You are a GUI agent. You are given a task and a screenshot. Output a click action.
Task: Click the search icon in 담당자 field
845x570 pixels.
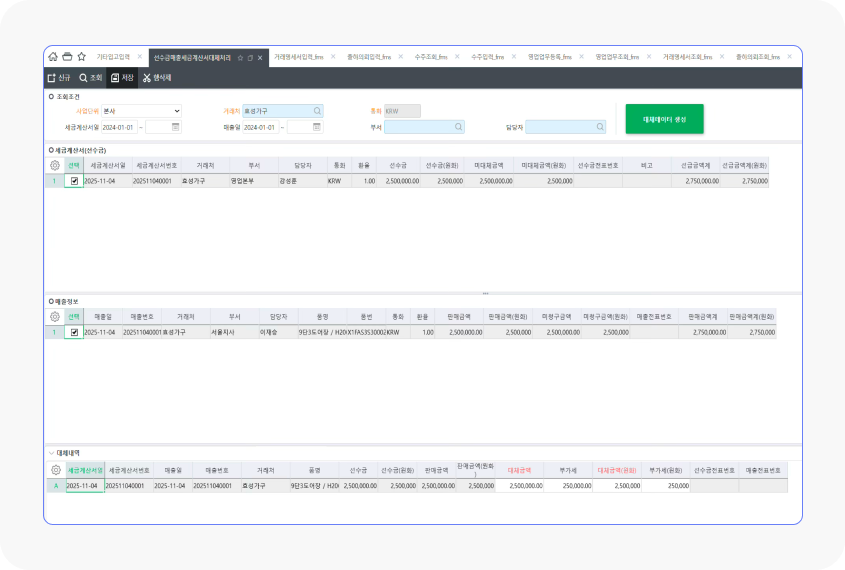[x=599, y=127]
